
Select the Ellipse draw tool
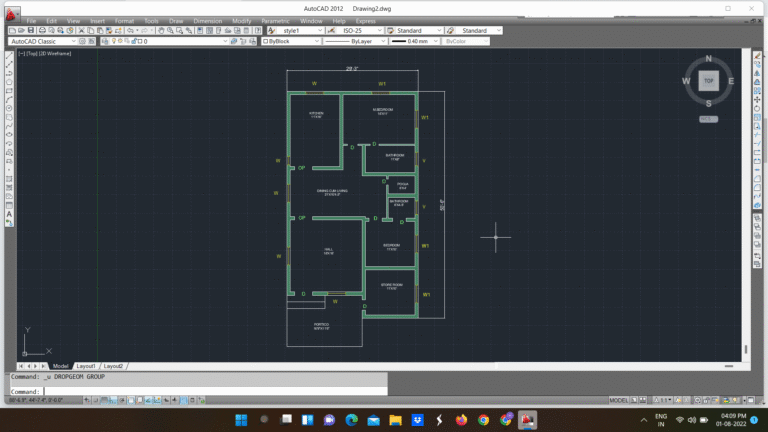point(9,135)
